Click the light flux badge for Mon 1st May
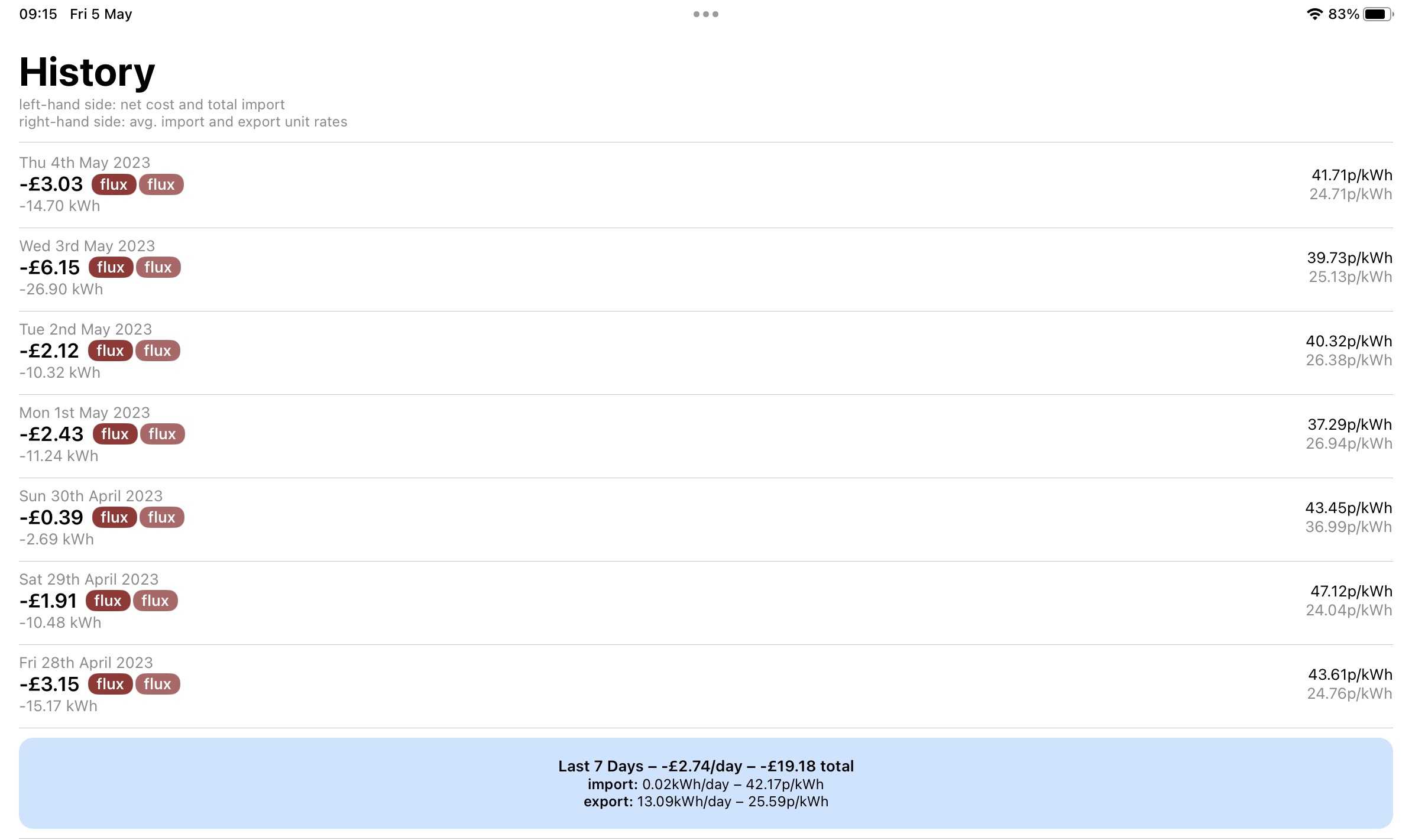The height and width of the screenshot is (840, 1412). click(x=162, y=434)
